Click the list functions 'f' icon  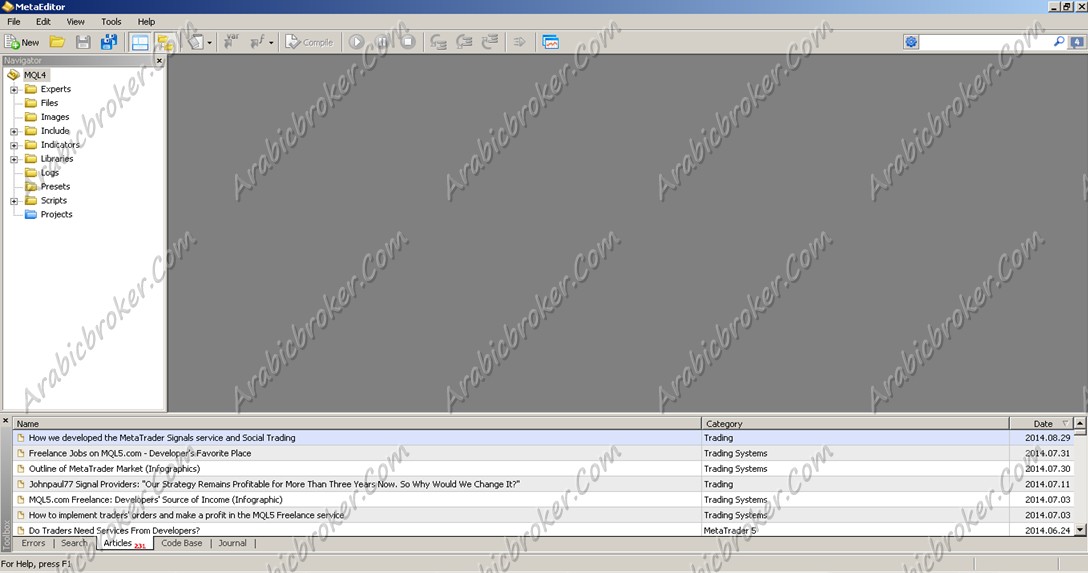tap(257, 42)
